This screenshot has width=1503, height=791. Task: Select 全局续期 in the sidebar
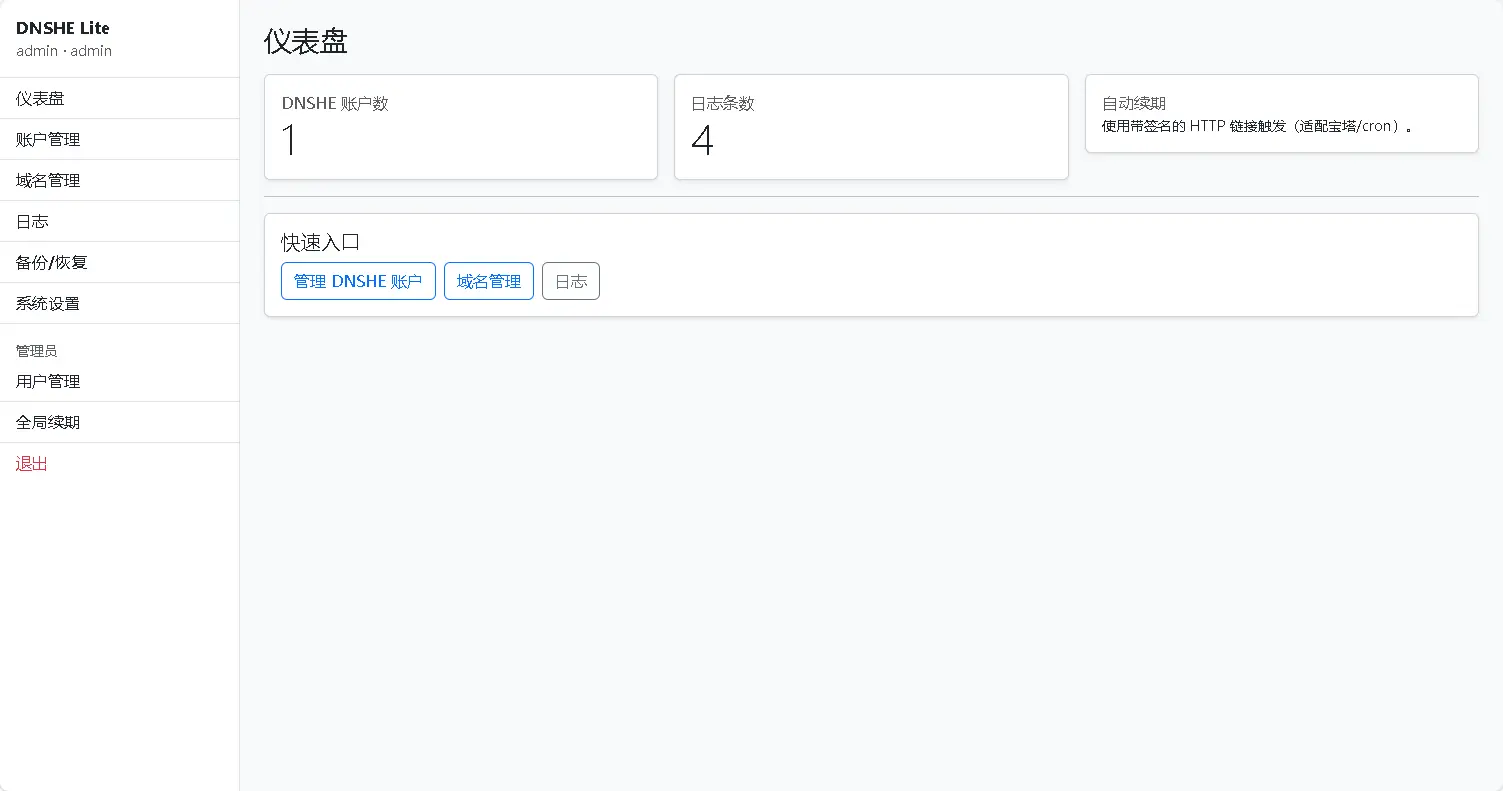(x=48, y=422)
